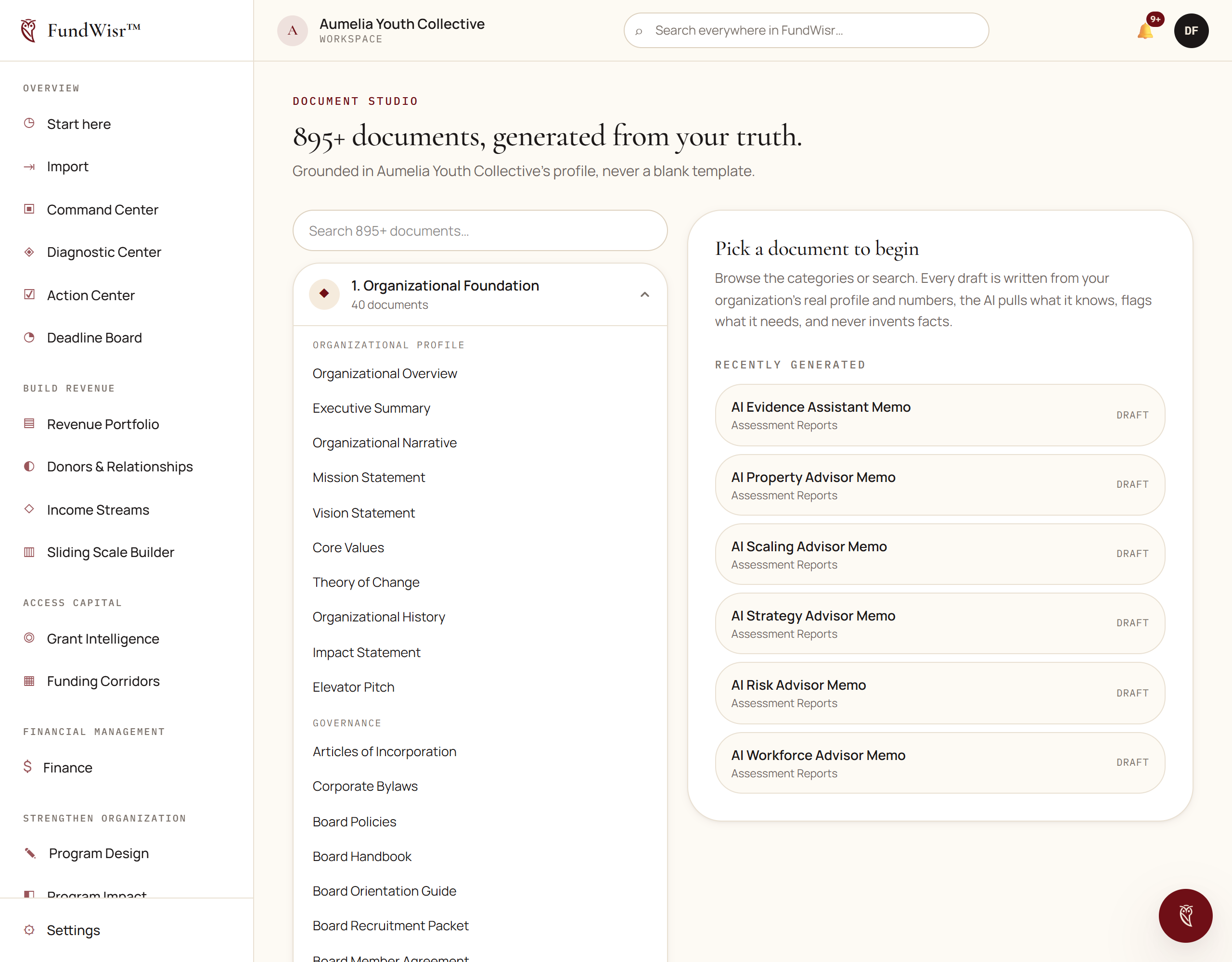The height and width of the screenshot is (962, 1232).
Task: Click the Aumelia workspace 'A' avatar
Action: point(292,30)
